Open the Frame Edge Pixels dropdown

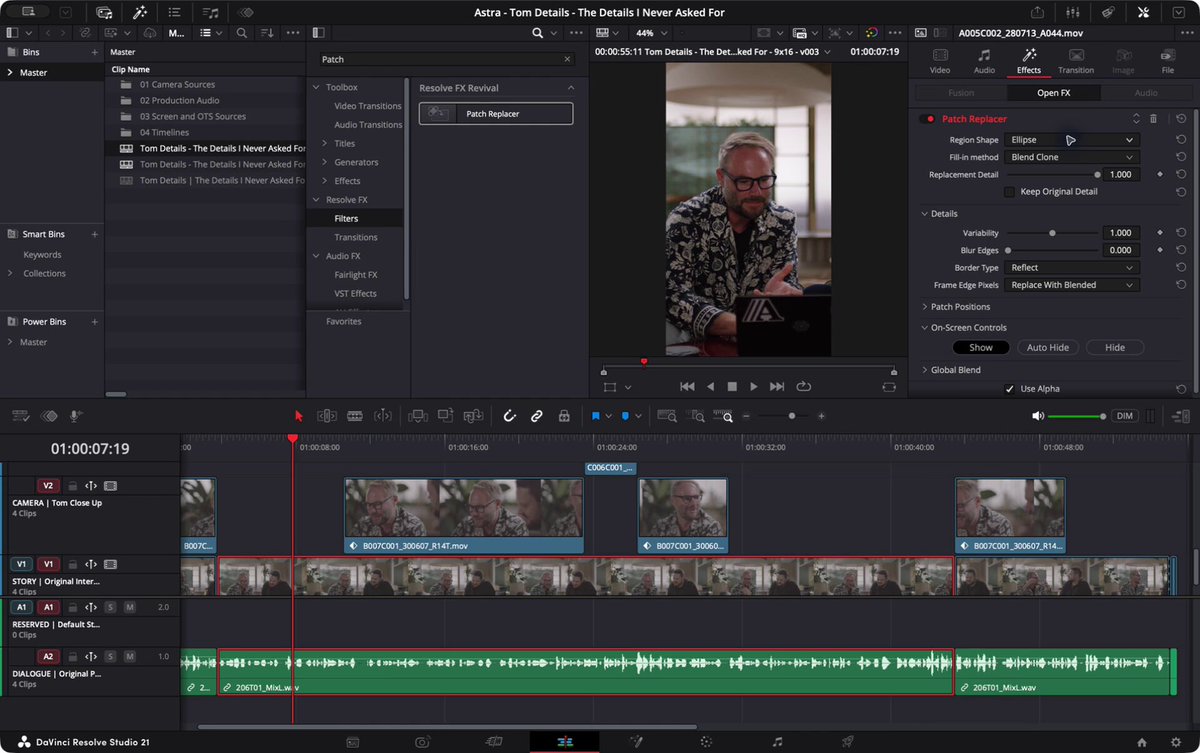1072,285
